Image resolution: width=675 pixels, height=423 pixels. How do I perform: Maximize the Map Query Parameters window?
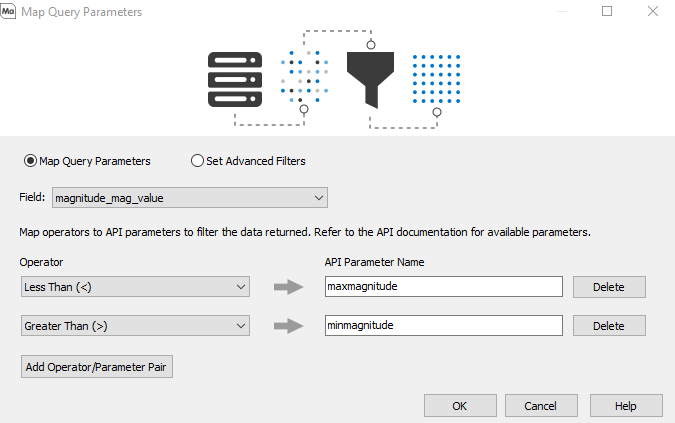[x=607, y=11]
